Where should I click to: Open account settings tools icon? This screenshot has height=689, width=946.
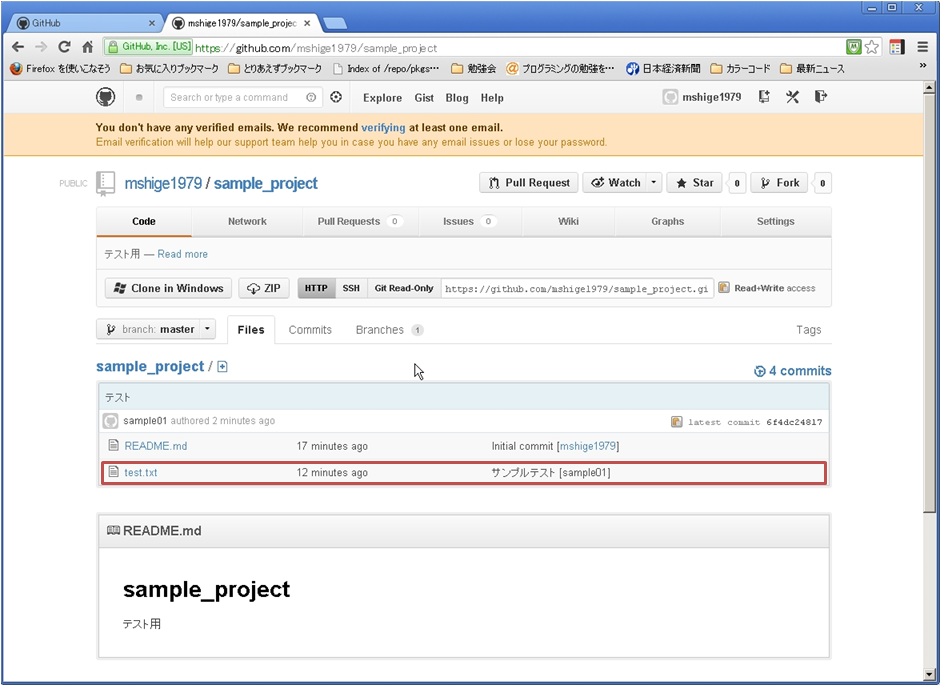(792, 97)
